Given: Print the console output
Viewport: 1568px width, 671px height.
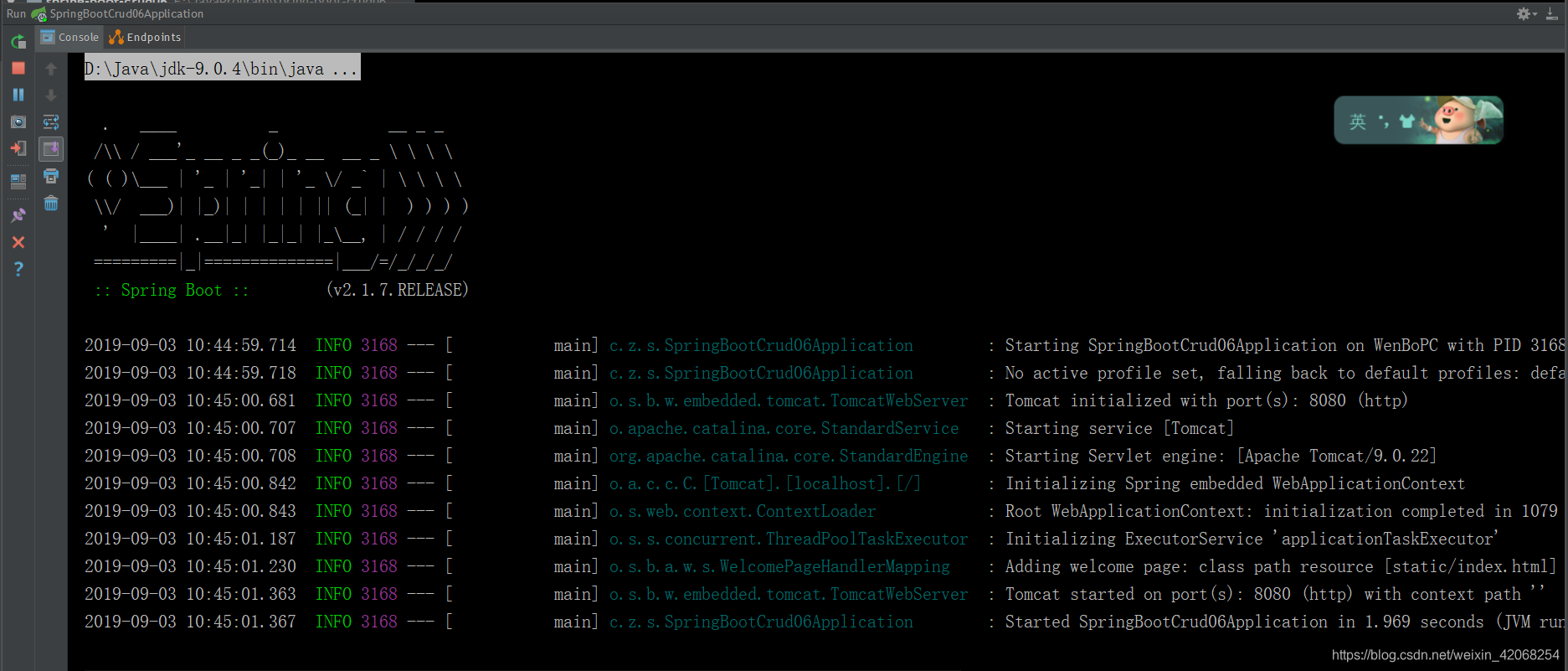Looking at the screenshot, I should click(51, 176).
